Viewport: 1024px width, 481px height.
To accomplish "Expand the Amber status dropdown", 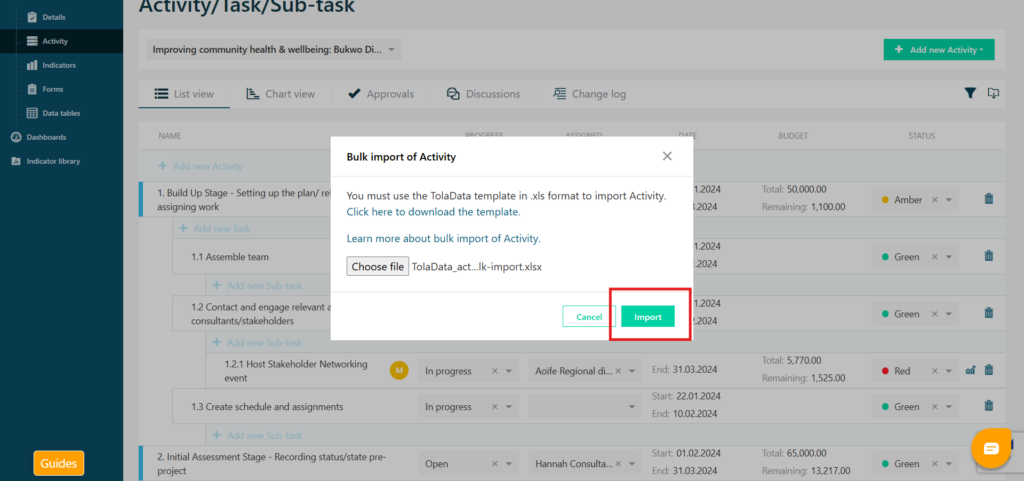I will coord(949,200).
